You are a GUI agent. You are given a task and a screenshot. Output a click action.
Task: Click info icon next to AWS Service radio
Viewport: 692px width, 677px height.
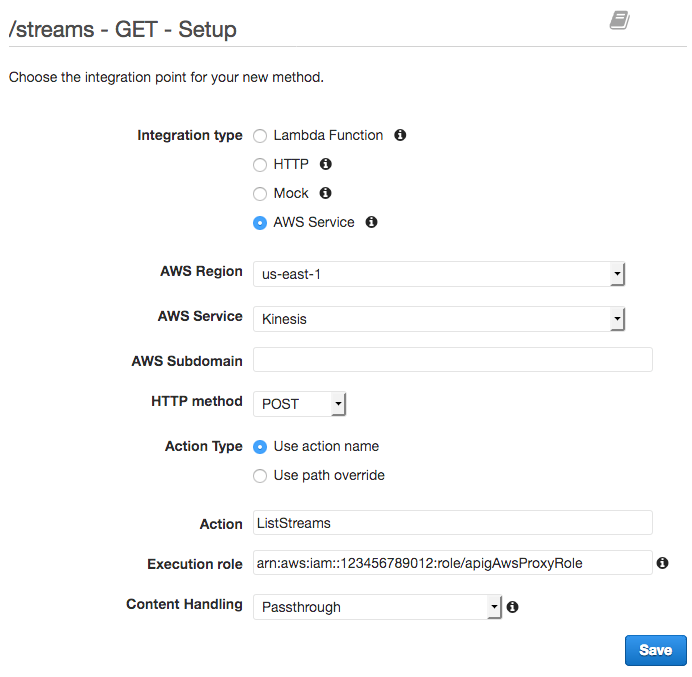point(372,222)
